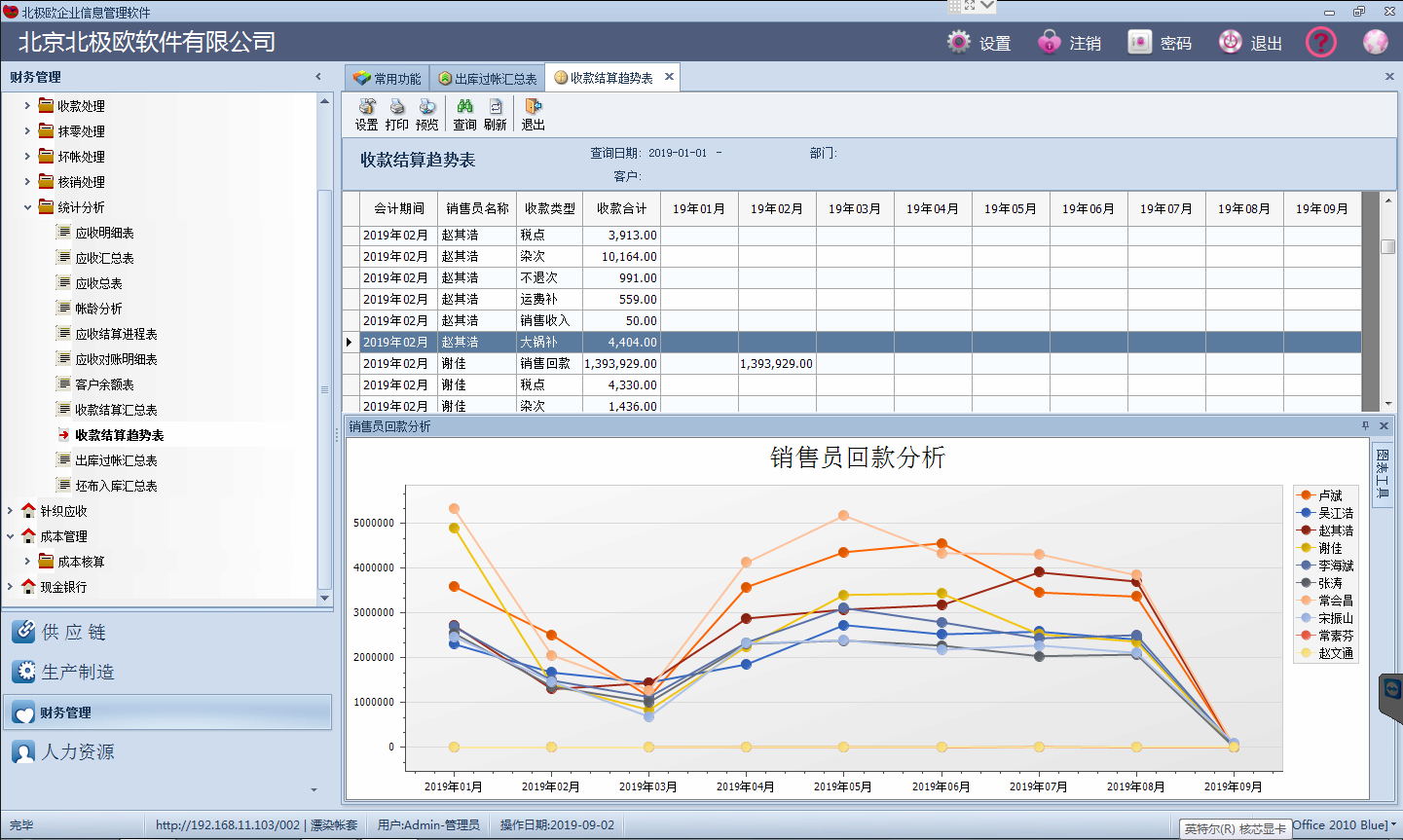Viewport: 1403px width, 840px height.
Task: Sort by 收款合计 column header
Action: click(x=621, y=208)
